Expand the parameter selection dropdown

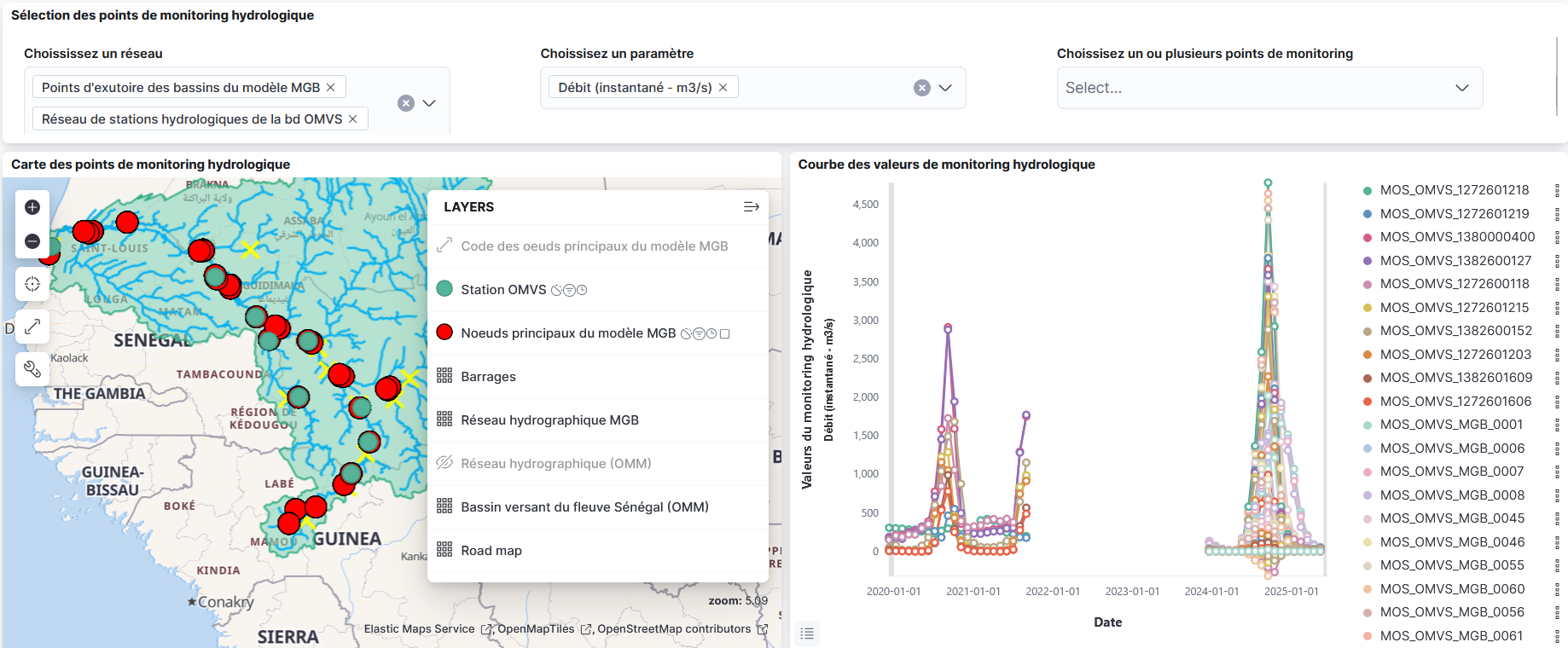click(x=945, y=88)
